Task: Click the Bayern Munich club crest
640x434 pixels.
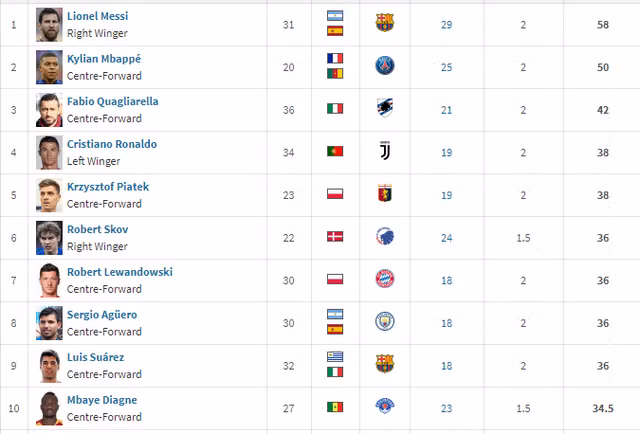Action: (x=385, y=279)
